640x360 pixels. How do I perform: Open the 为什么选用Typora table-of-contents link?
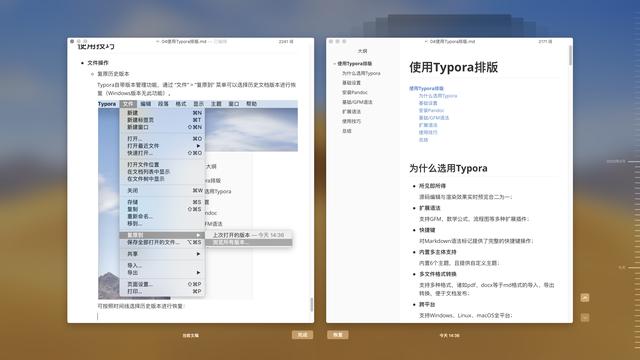click(x=438, y=96)
